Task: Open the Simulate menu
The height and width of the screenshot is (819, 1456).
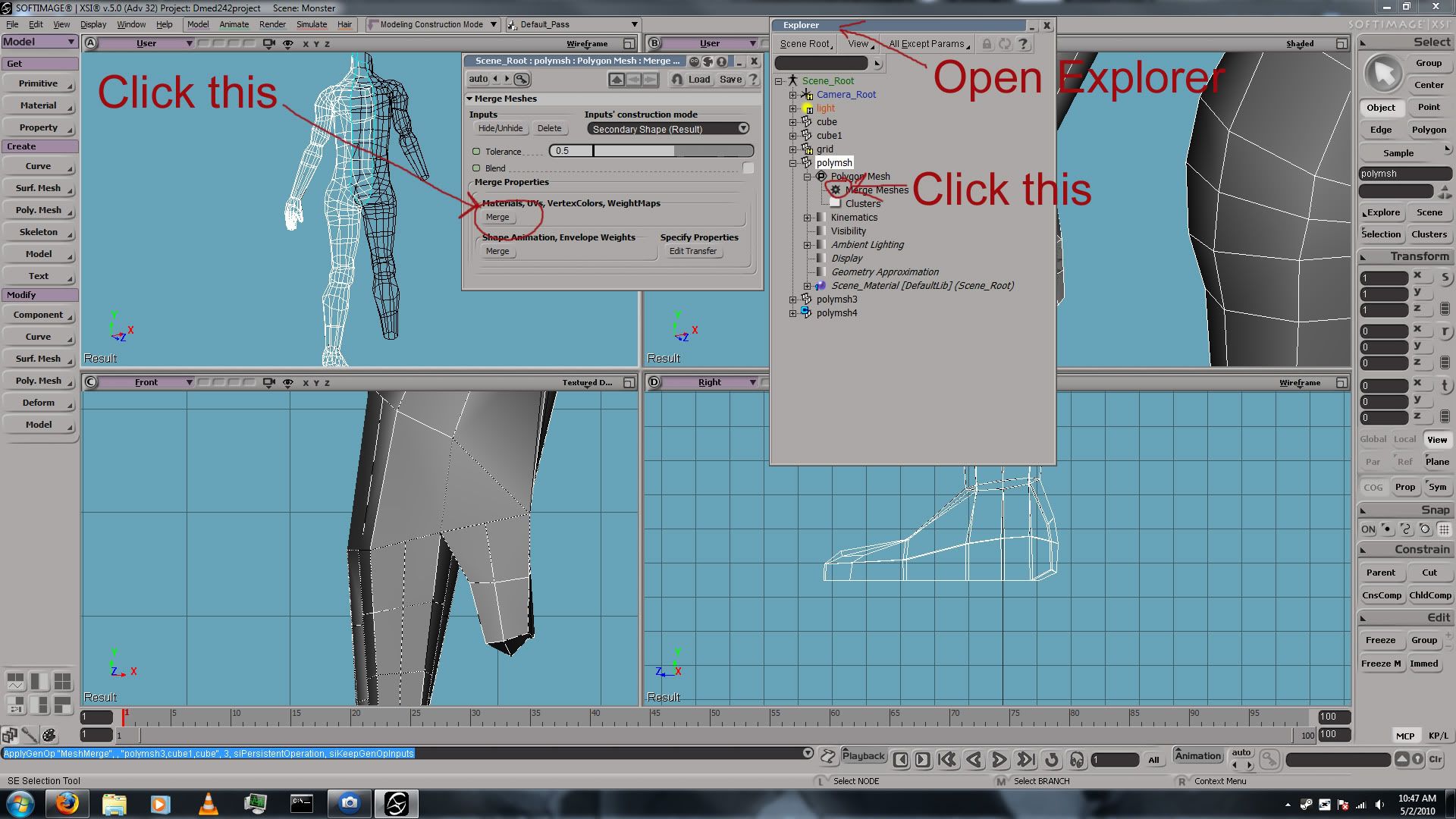Action: coord(312,24)
